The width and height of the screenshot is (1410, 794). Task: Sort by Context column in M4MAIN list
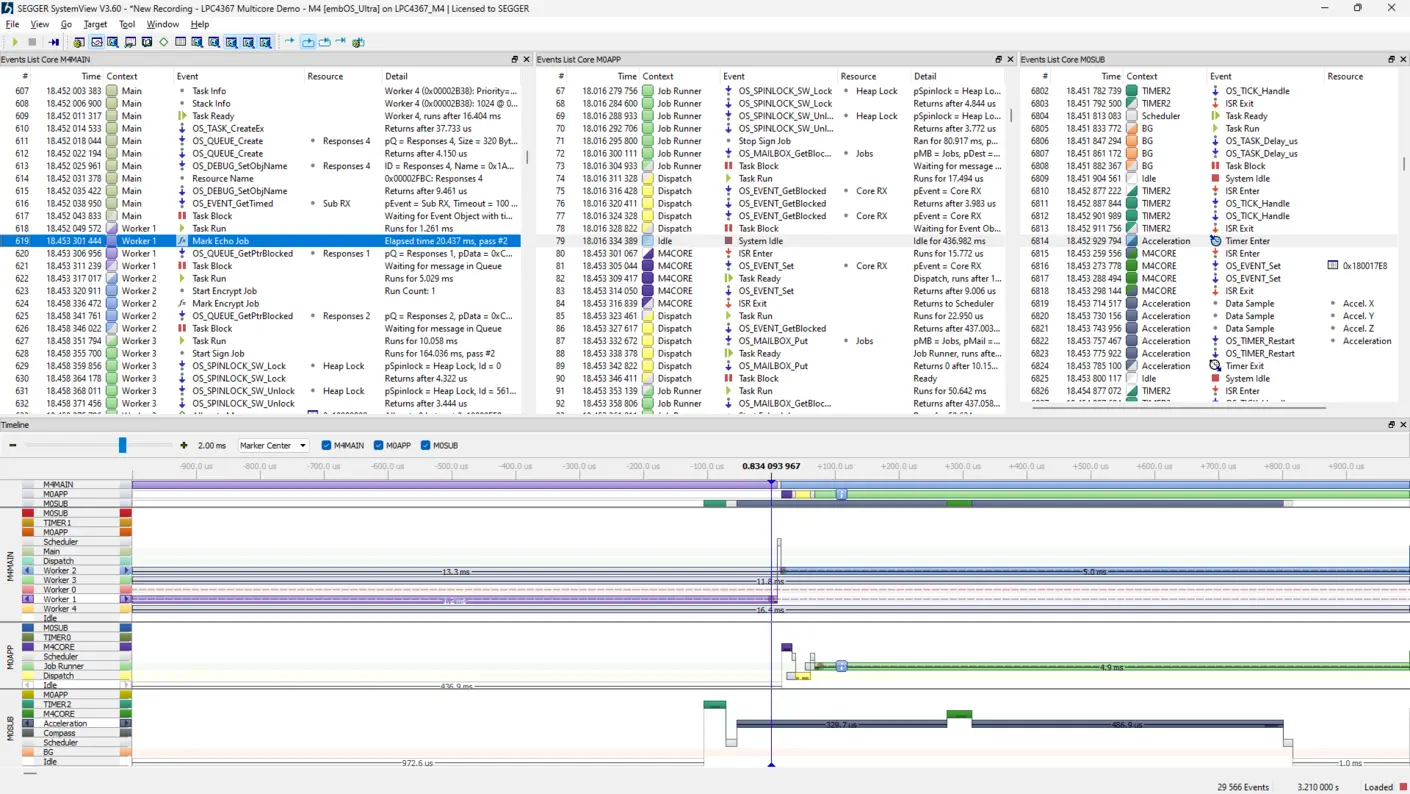coord(122,76)
